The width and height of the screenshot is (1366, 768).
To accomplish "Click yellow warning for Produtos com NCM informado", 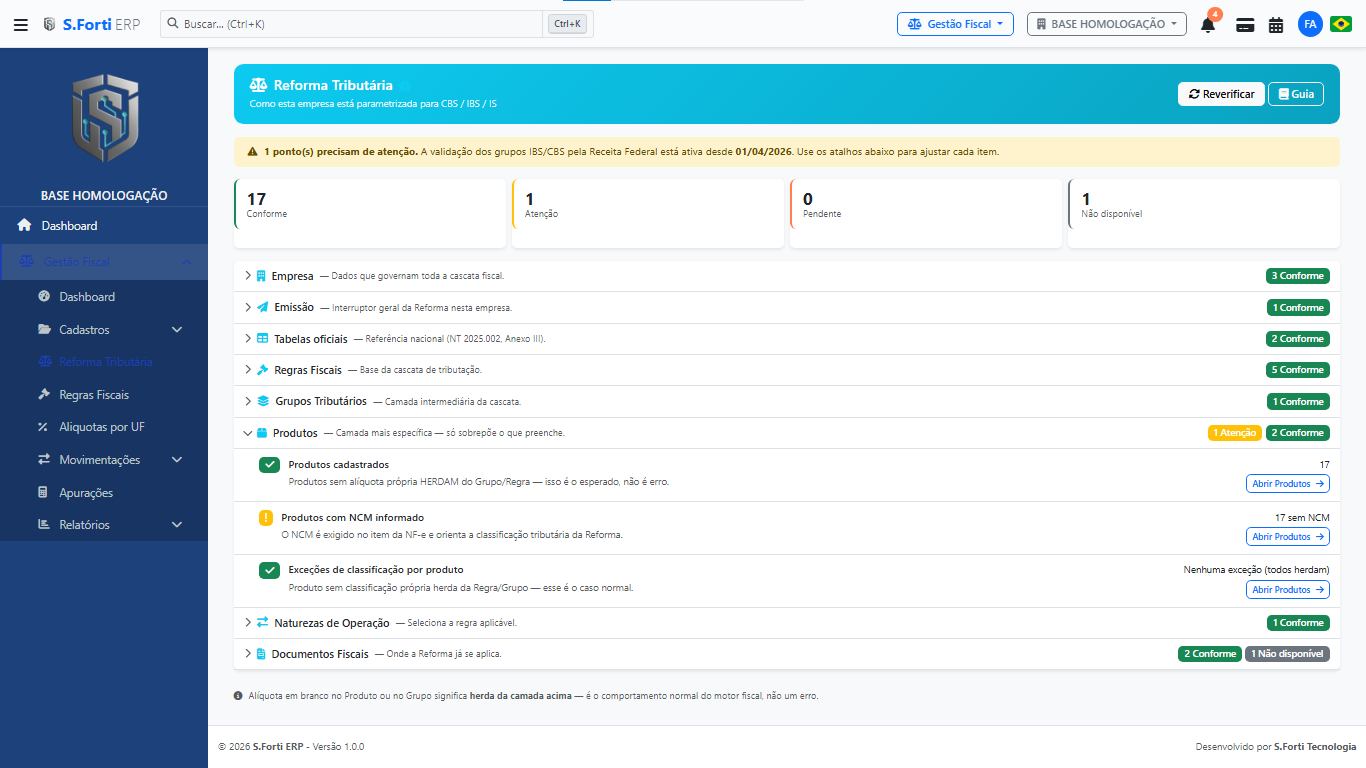I will point(266,518).
